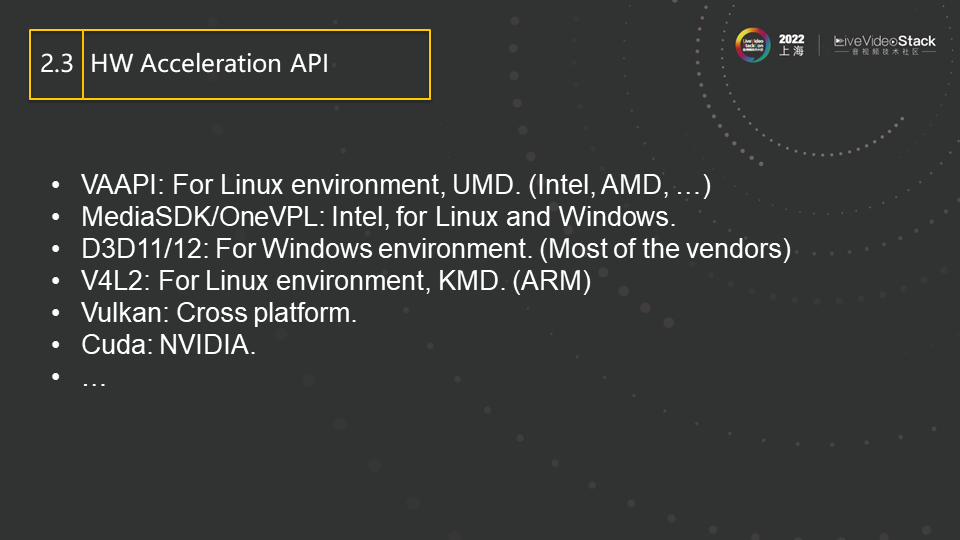Click the "2022" year text

tap(790, 37)
